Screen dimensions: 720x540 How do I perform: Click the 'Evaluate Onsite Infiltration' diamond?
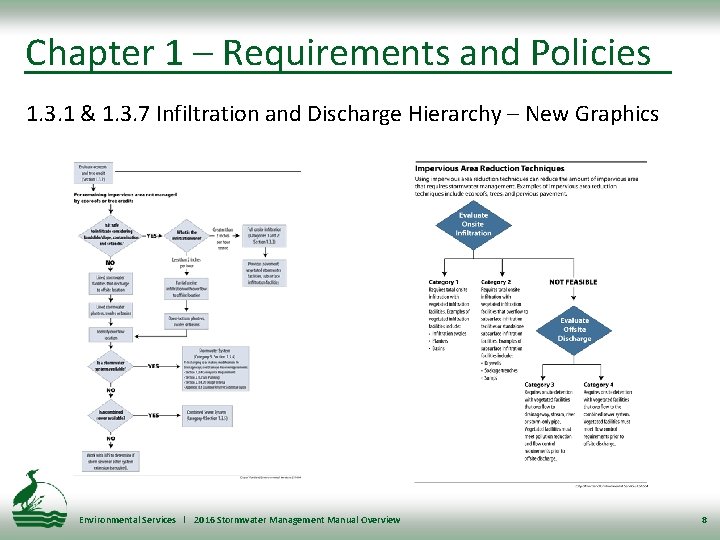[473, 225]
